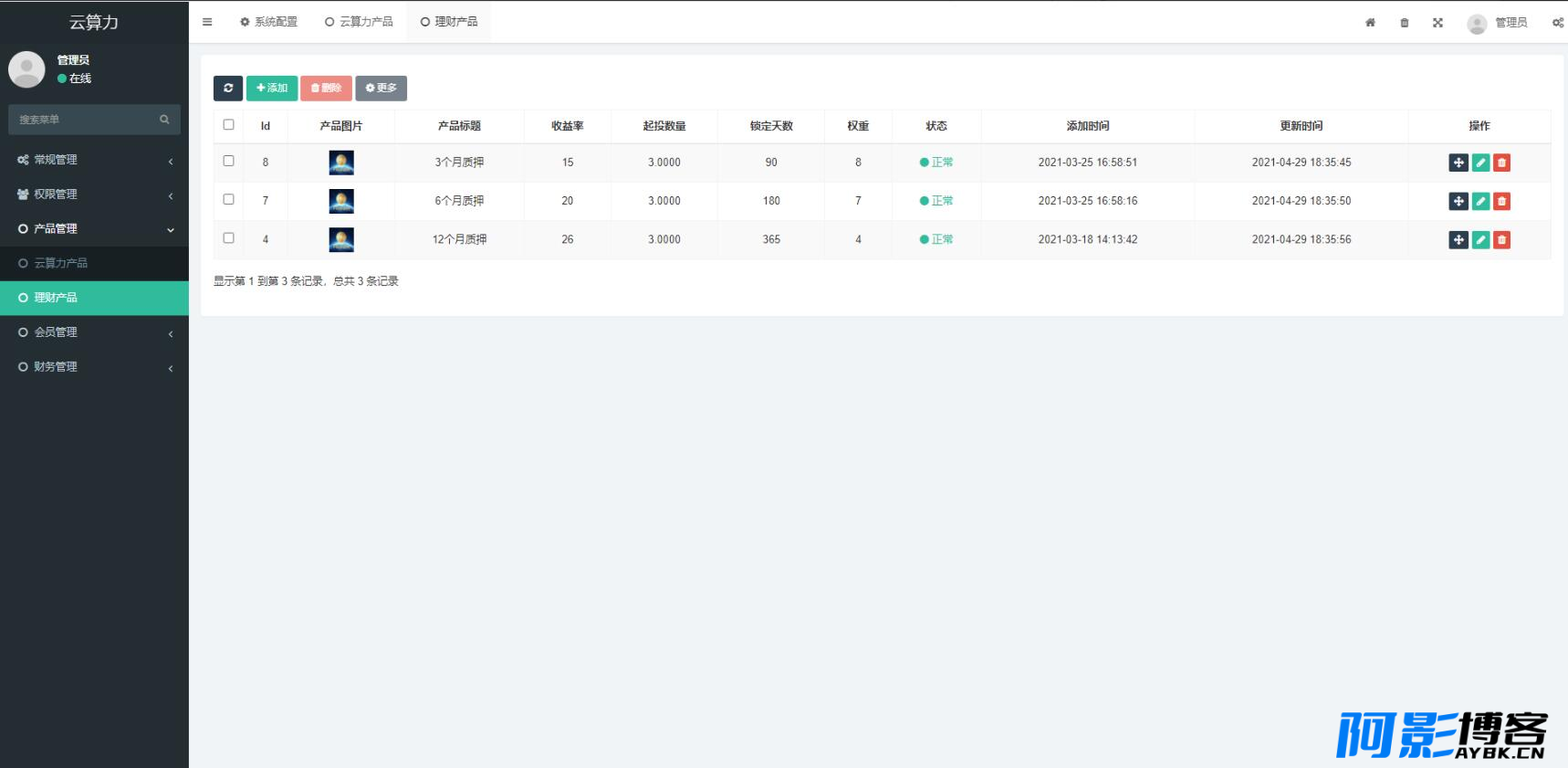1568x768 pixels.
Task: Toggle 正常 status of 3个月质押
Action: (x=936, y=163)
